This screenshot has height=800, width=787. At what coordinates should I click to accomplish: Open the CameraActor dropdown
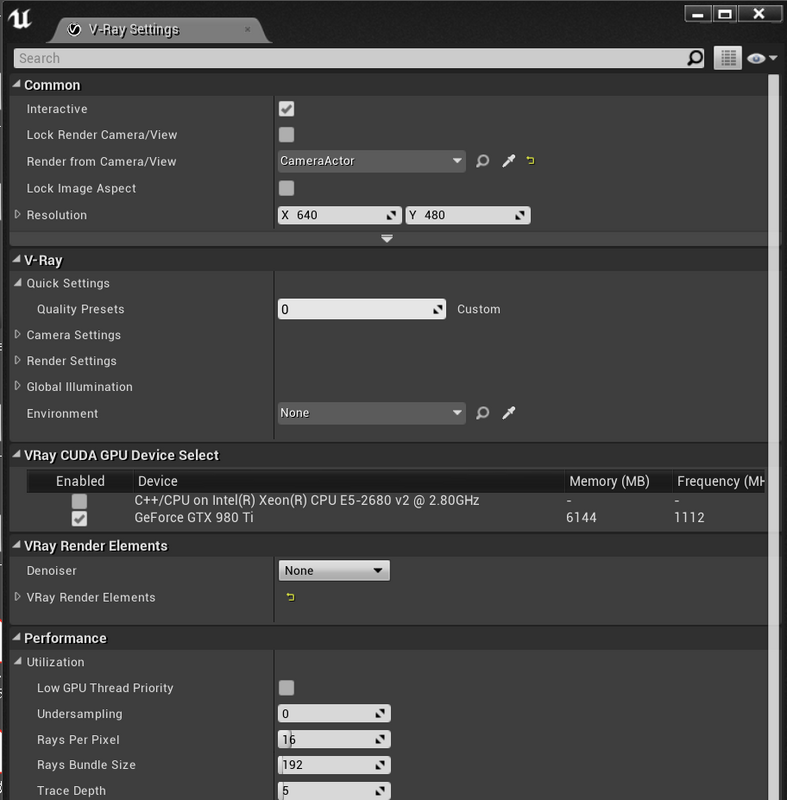371,161
